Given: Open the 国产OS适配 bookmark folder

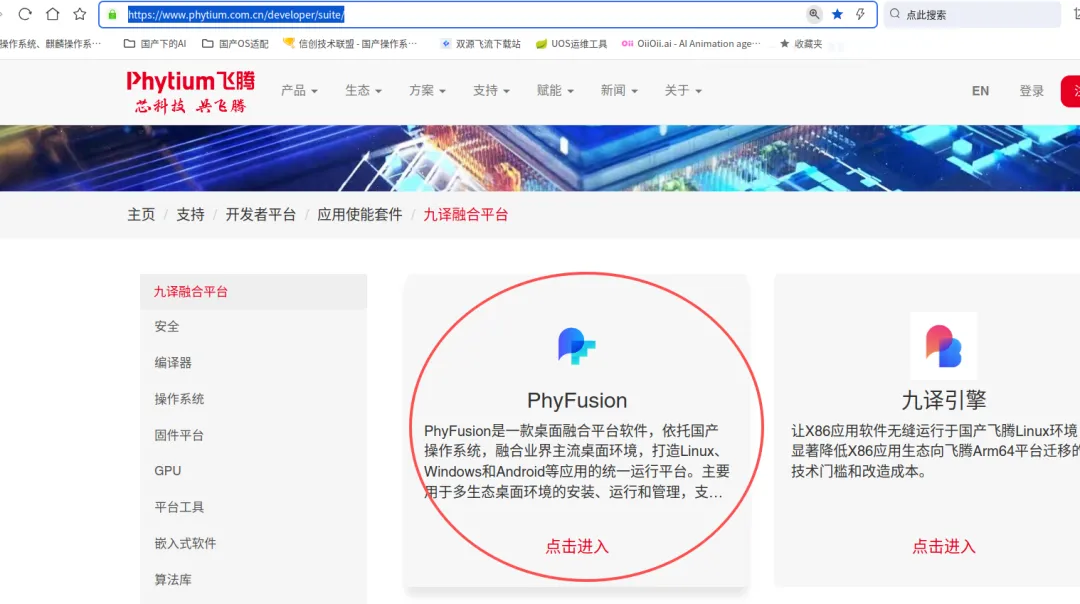Looking at the screenshot, I should [x=235, y=43].
